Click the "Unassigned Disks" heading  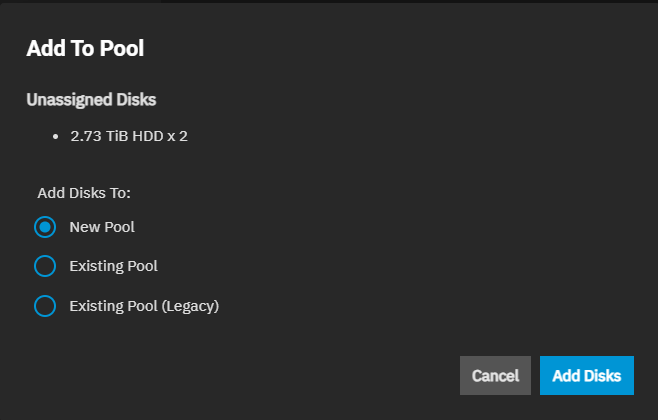(91, 100)
